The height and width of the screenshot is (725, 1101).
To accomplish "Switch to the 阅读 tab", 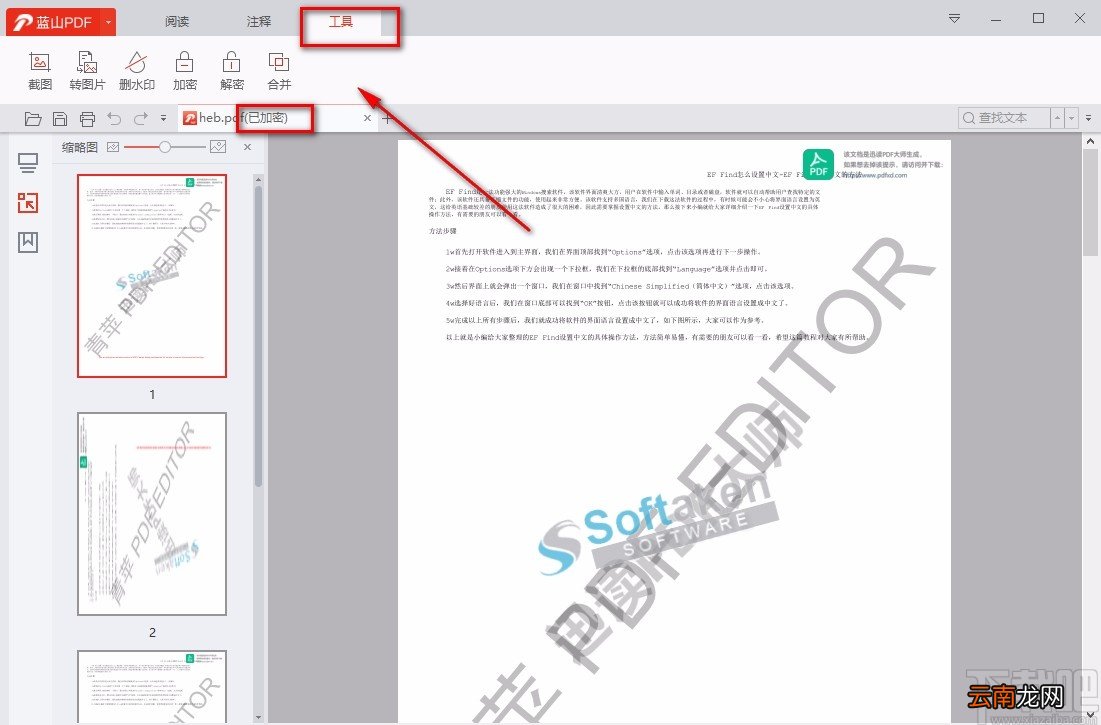I will (177, 22).
